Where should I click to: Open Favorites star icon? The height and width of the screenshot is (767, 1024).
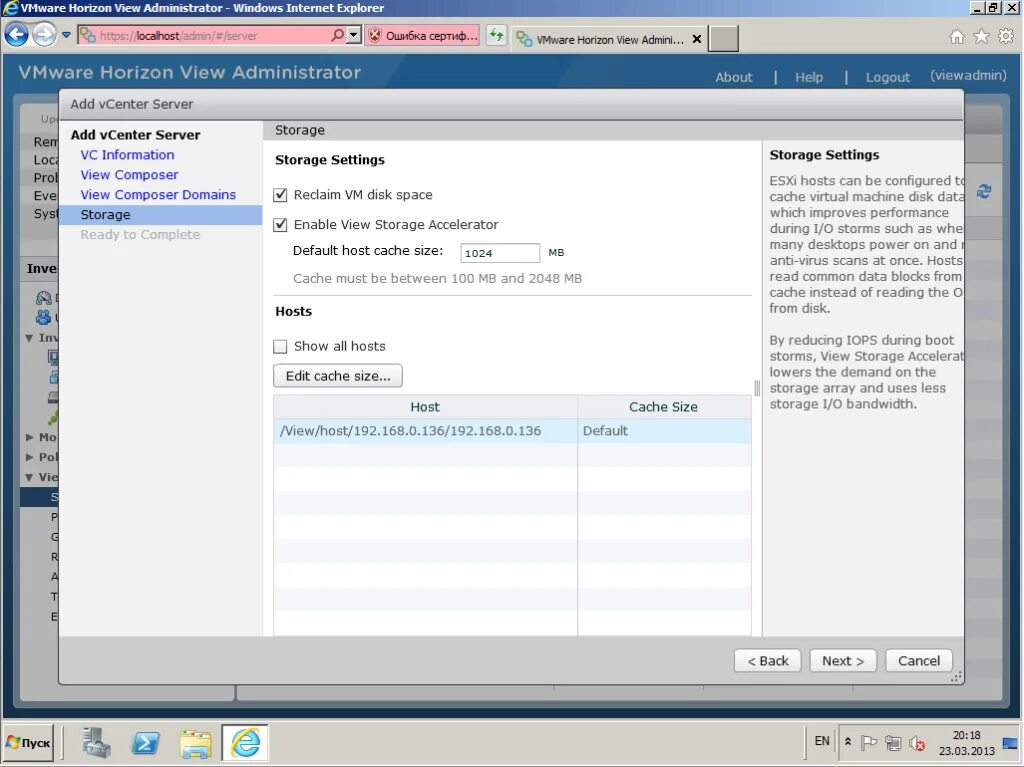pos(981,37)
